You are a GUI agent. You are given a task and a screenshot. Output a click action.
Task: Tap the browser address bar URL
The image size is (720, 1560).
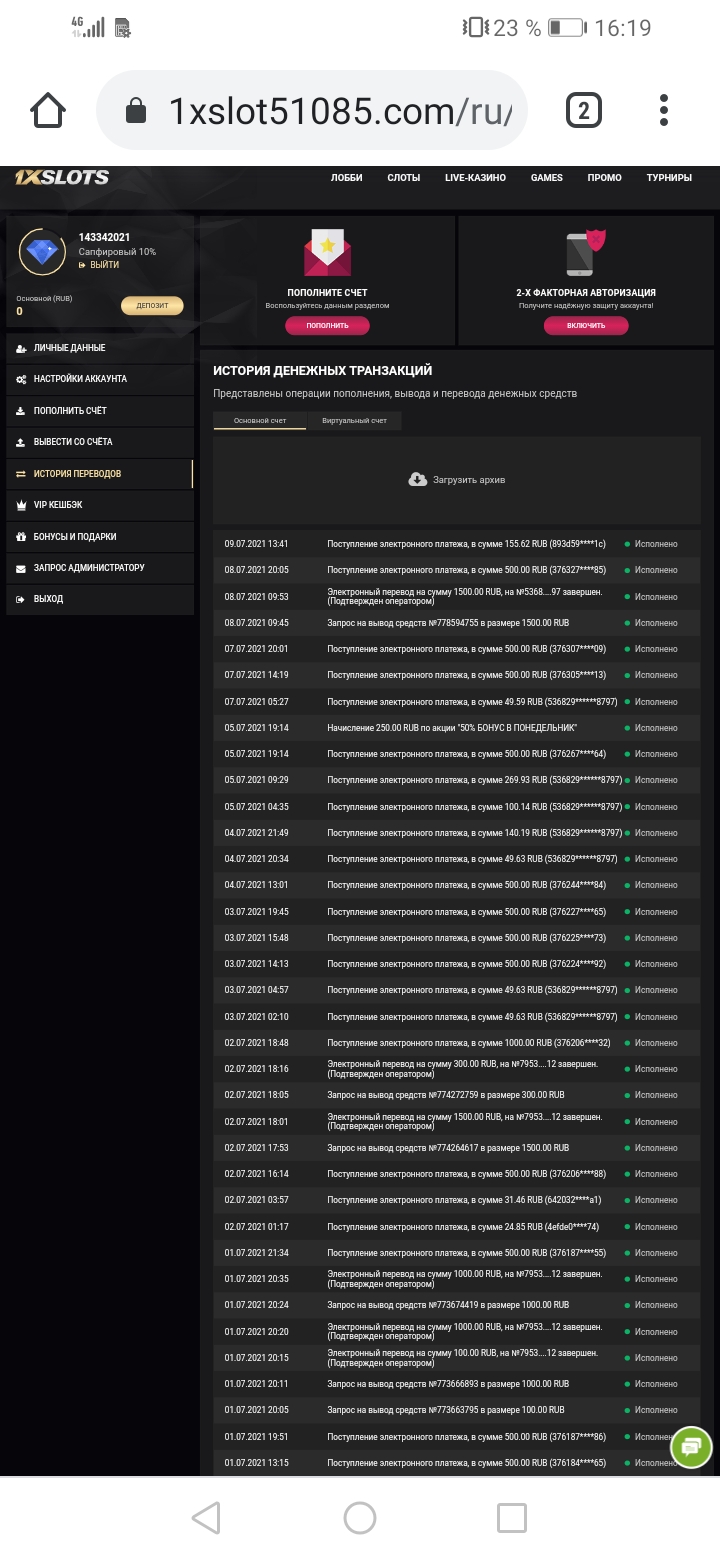(340, 110)
